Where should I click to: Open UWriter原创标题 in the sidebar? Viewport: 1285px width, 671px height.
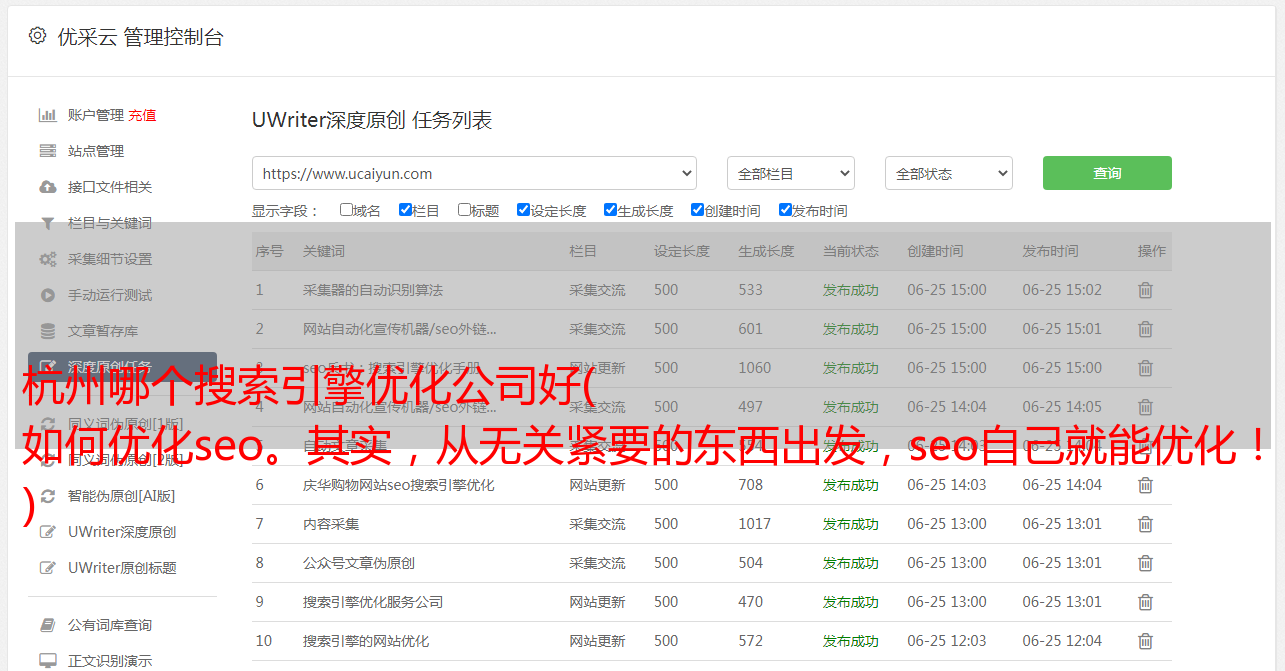click(x=122, y=568)
